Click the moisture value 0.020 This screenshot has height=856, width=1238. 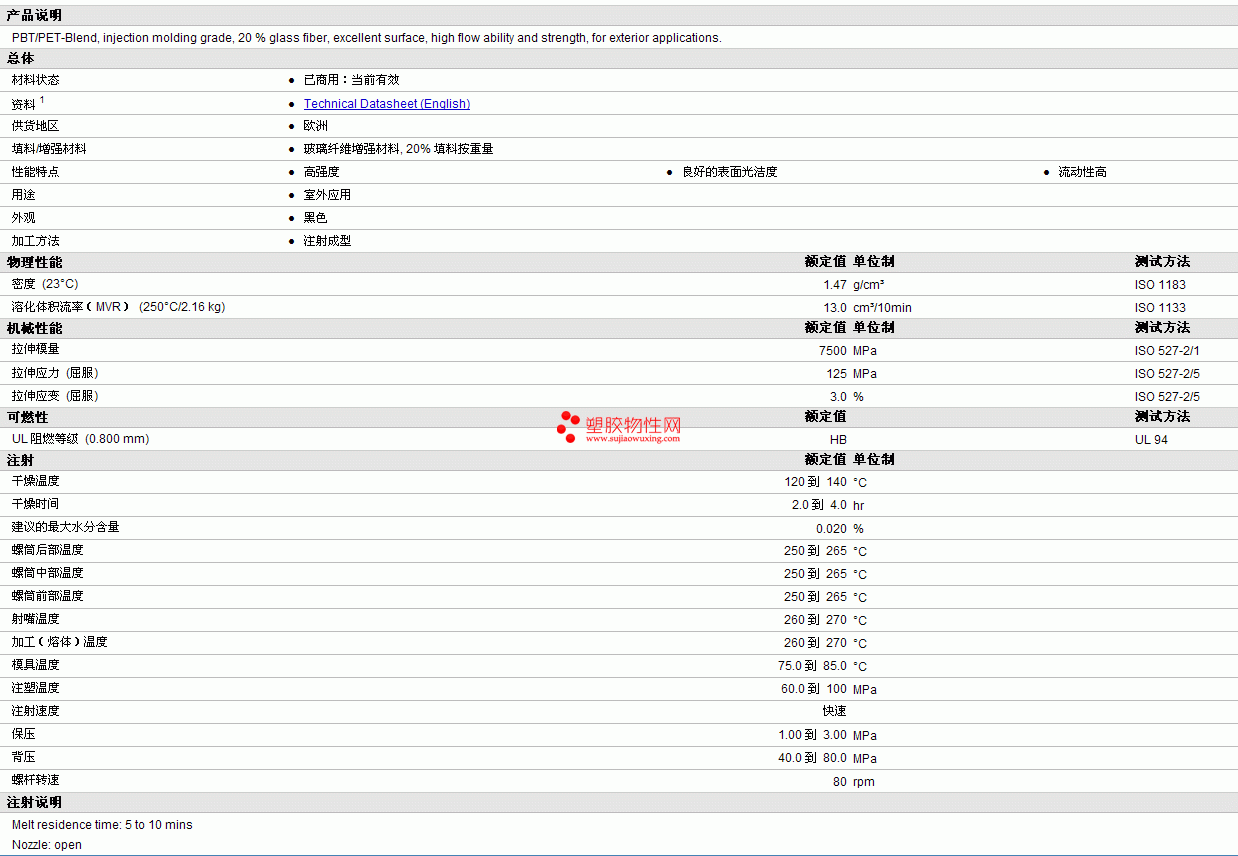point(831,529)
